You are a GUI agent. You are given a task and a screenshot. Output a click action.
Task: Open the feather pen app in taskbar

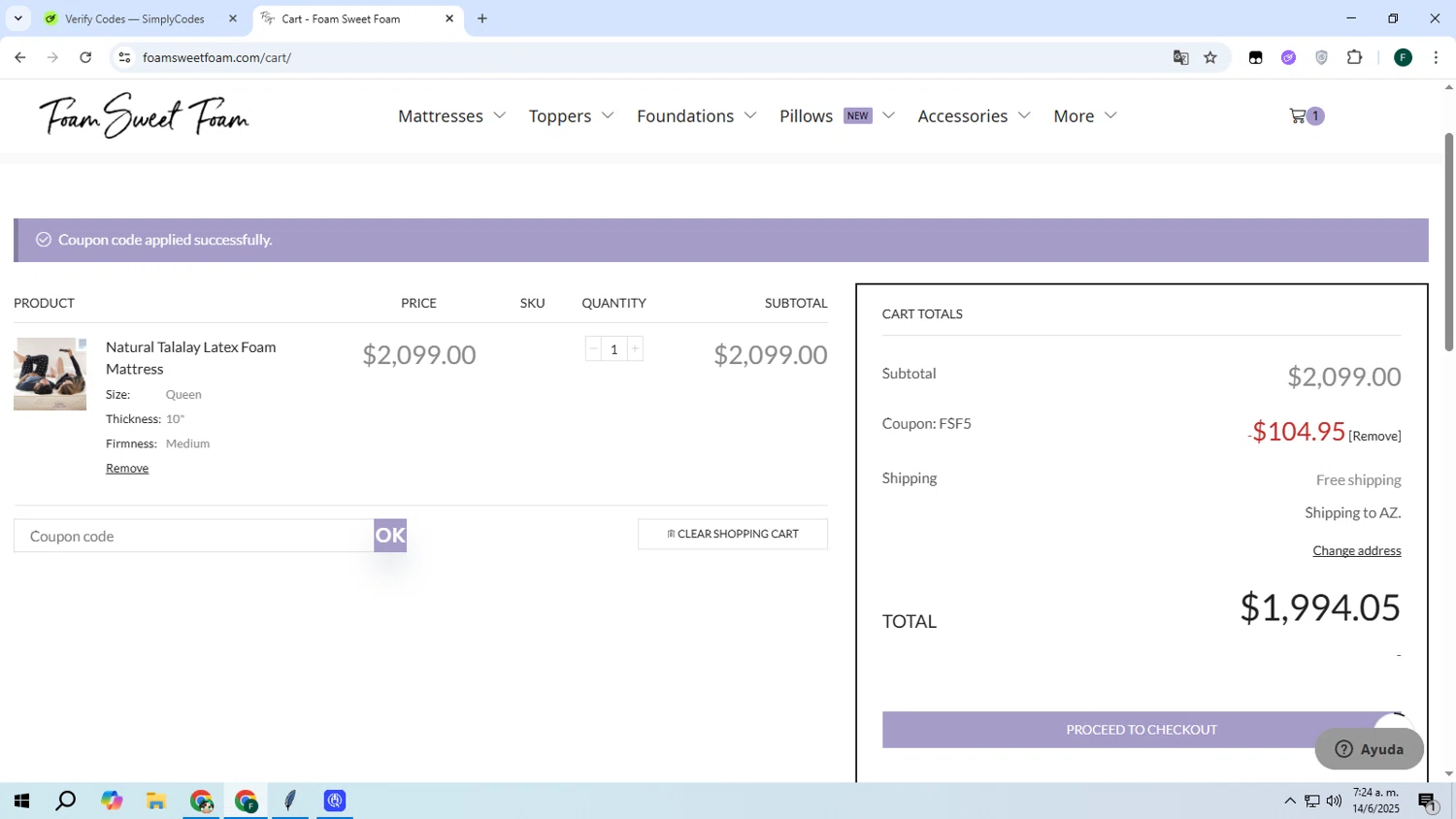coord(290,801)
